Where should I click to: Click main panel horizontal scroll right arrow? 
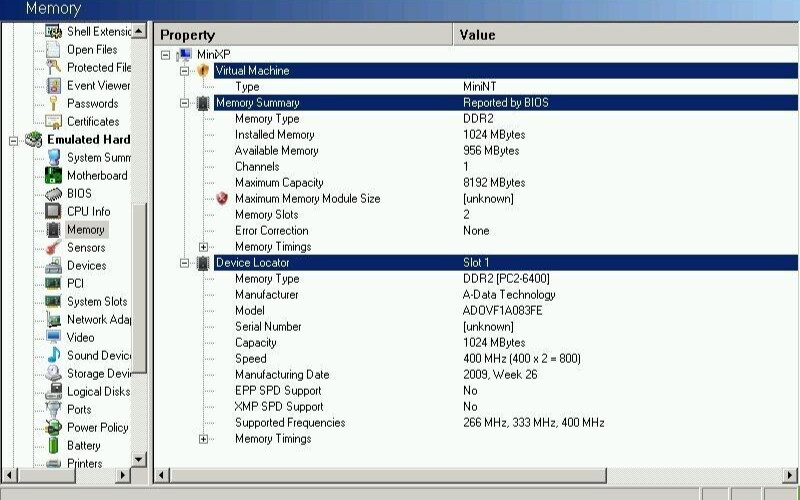790,476
